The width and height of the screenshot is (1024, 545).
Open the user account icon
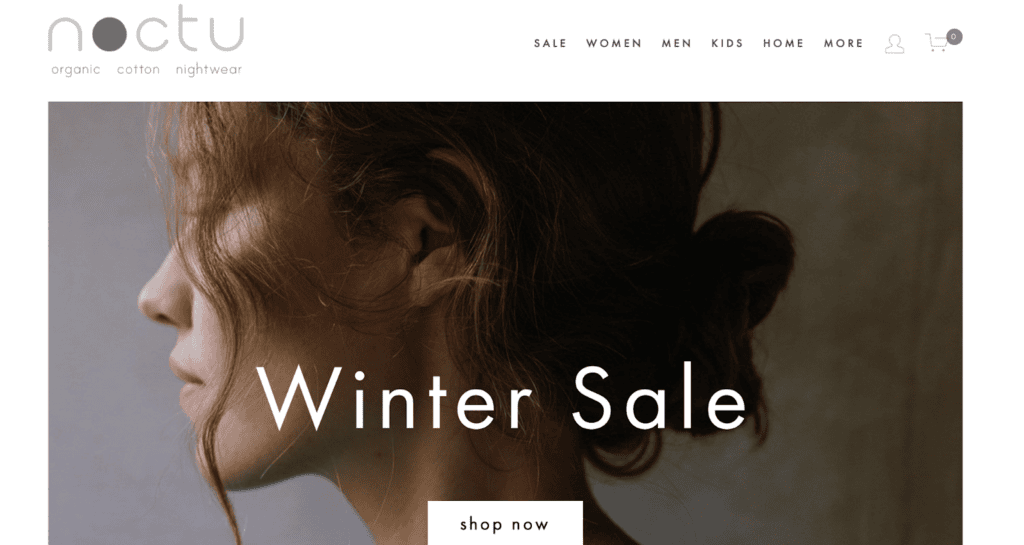(894, 44)
